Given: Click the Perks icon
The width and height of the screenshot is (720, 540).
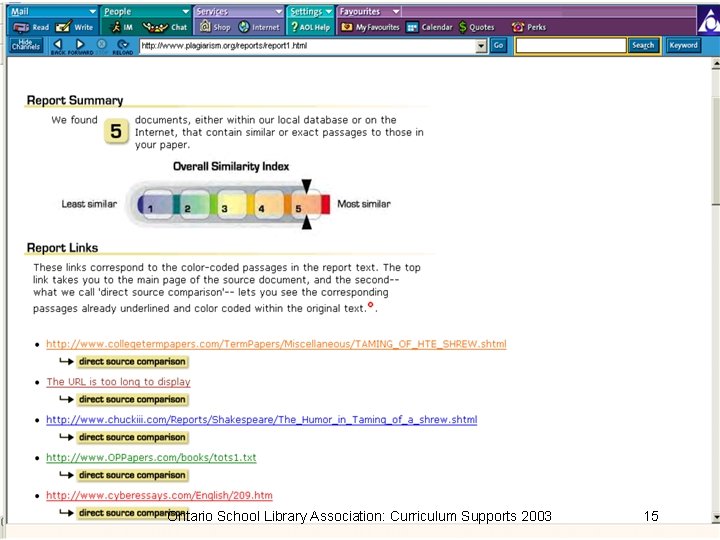Looking at the screenshot, I should pos(529,28).
